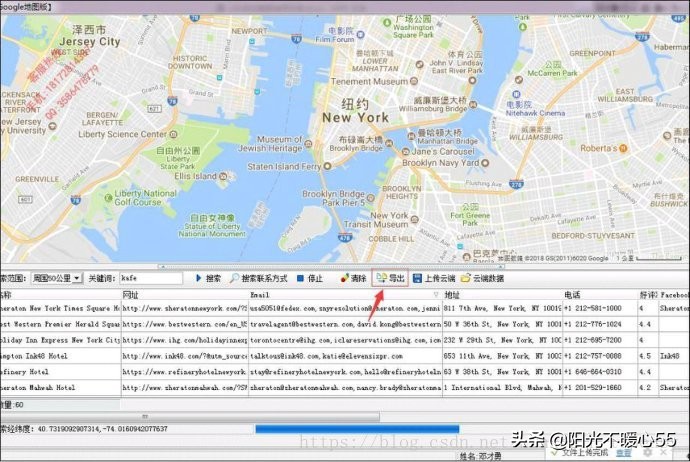Click the stop (停止) button
The height and width of the screenshot is (462, 690).
(x=310, y=278)
